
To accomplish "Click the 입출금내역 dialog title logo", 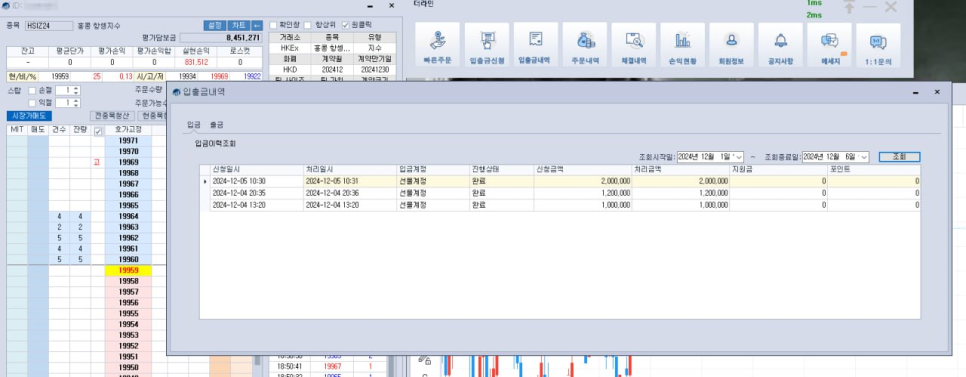I will [177, 92].
